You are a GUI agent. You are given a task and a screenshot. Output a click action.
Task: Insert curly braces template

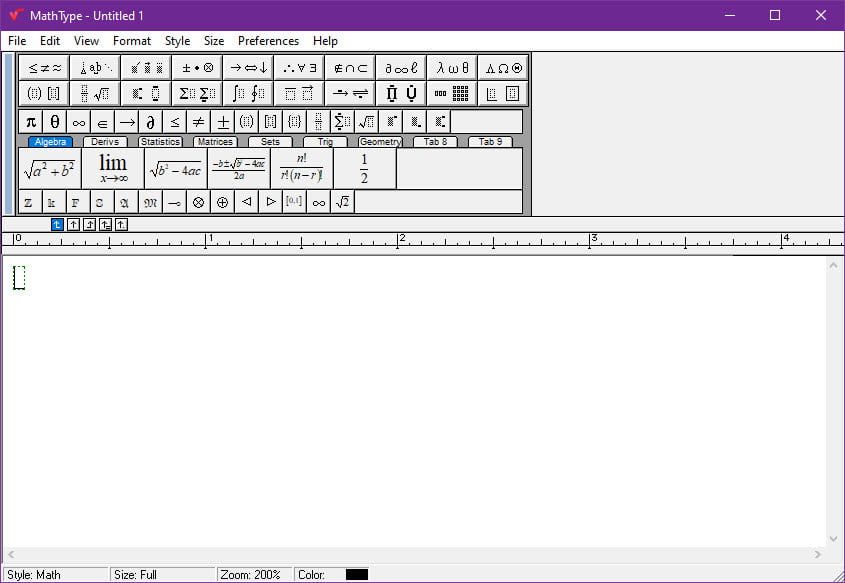tap(294, 122)
